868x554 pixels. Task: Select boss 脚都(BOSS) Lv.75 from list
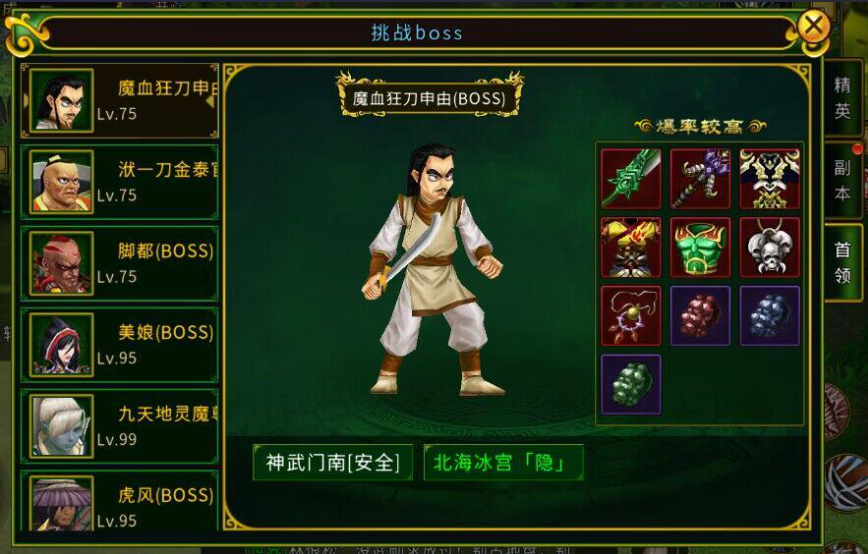[x=120, y=263]
